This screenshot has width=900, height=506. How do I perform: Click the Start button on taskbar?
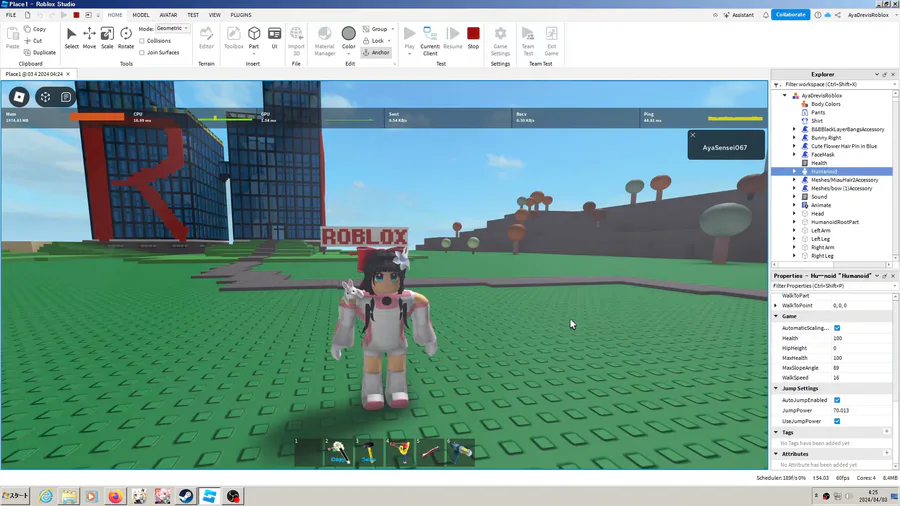point(15,496)
